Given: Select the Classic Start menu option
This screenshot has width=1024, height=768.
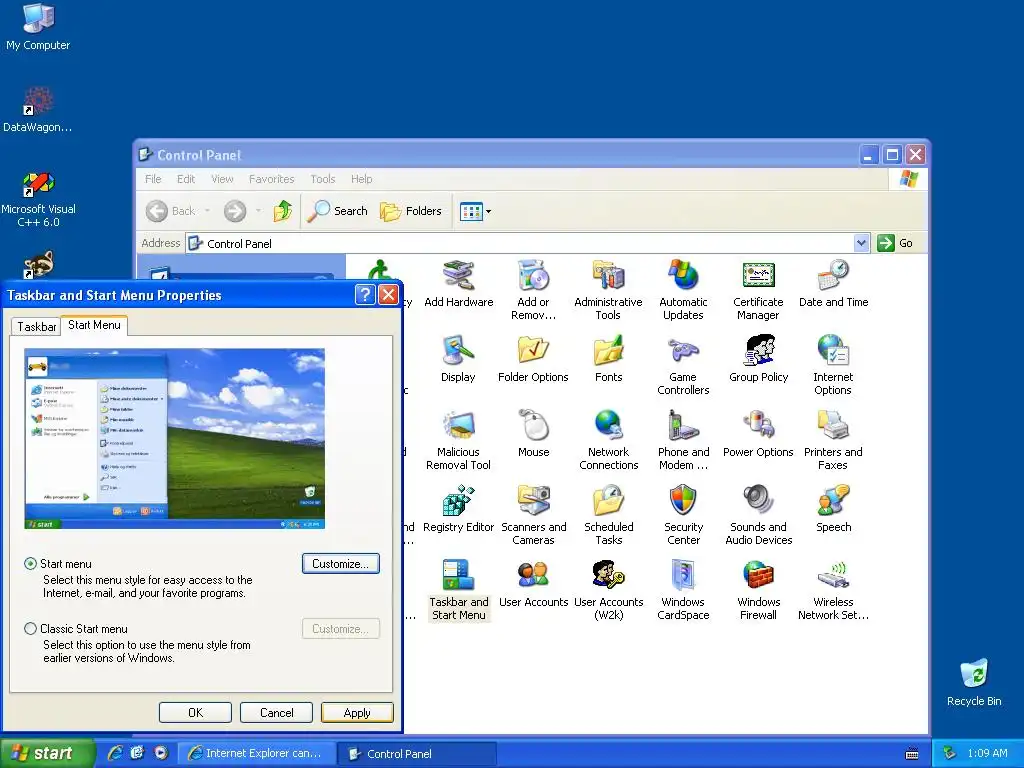Looking at the screenshot, I should tap(30, 629).
